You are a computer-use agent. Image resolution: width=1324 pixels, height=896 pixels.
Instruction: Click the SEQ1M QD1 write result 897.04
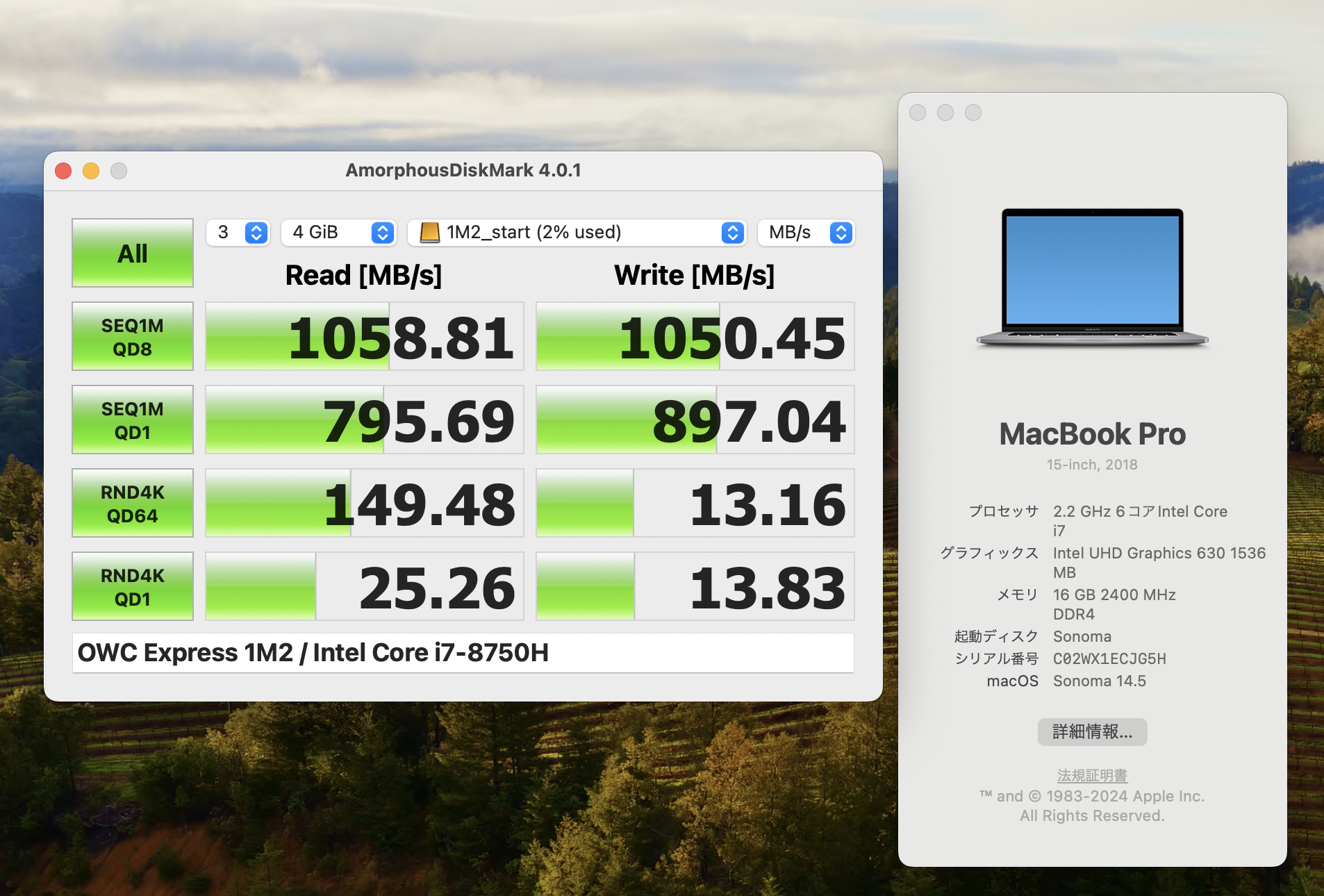click(695, 420)
